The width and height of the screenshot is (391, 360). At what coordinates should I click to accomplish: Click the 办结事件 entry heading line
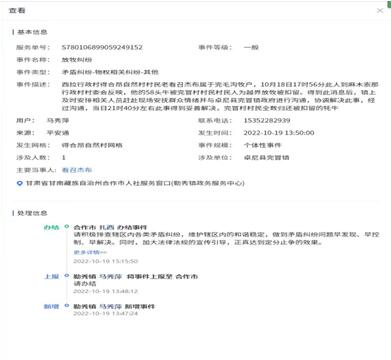[110, 227]
